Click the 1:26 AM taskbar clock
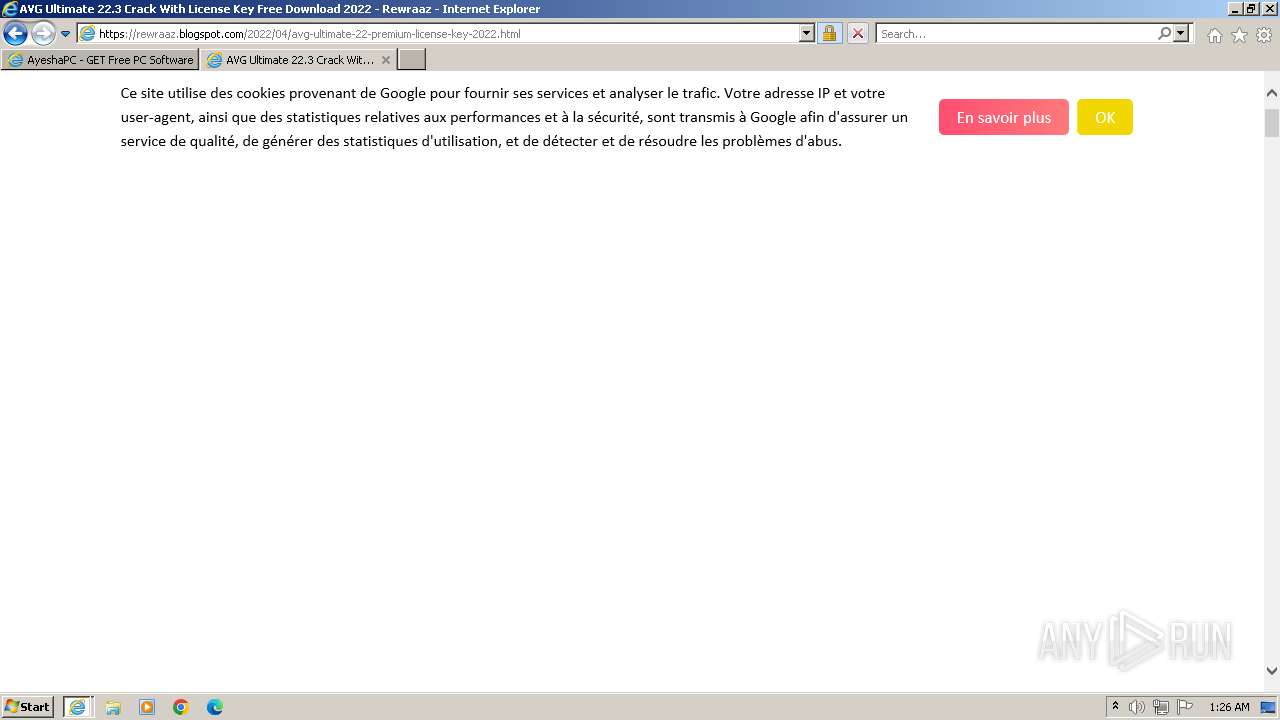The image size is (1280, 720). pos(1229,707)
